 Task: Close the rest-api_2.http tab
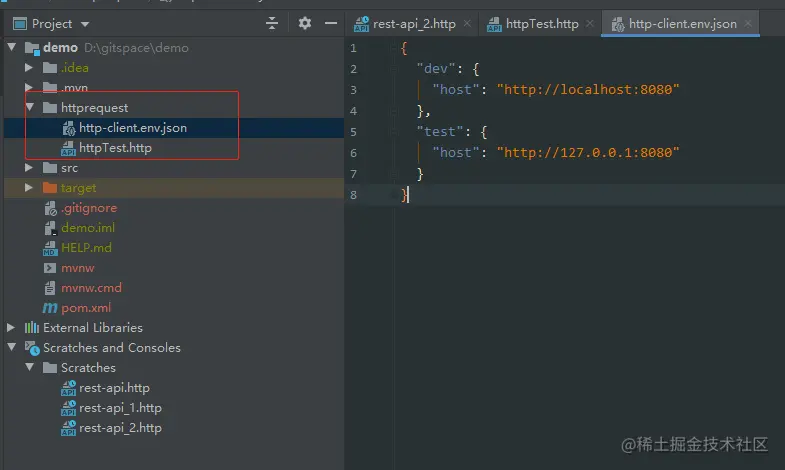click(467, 24)
